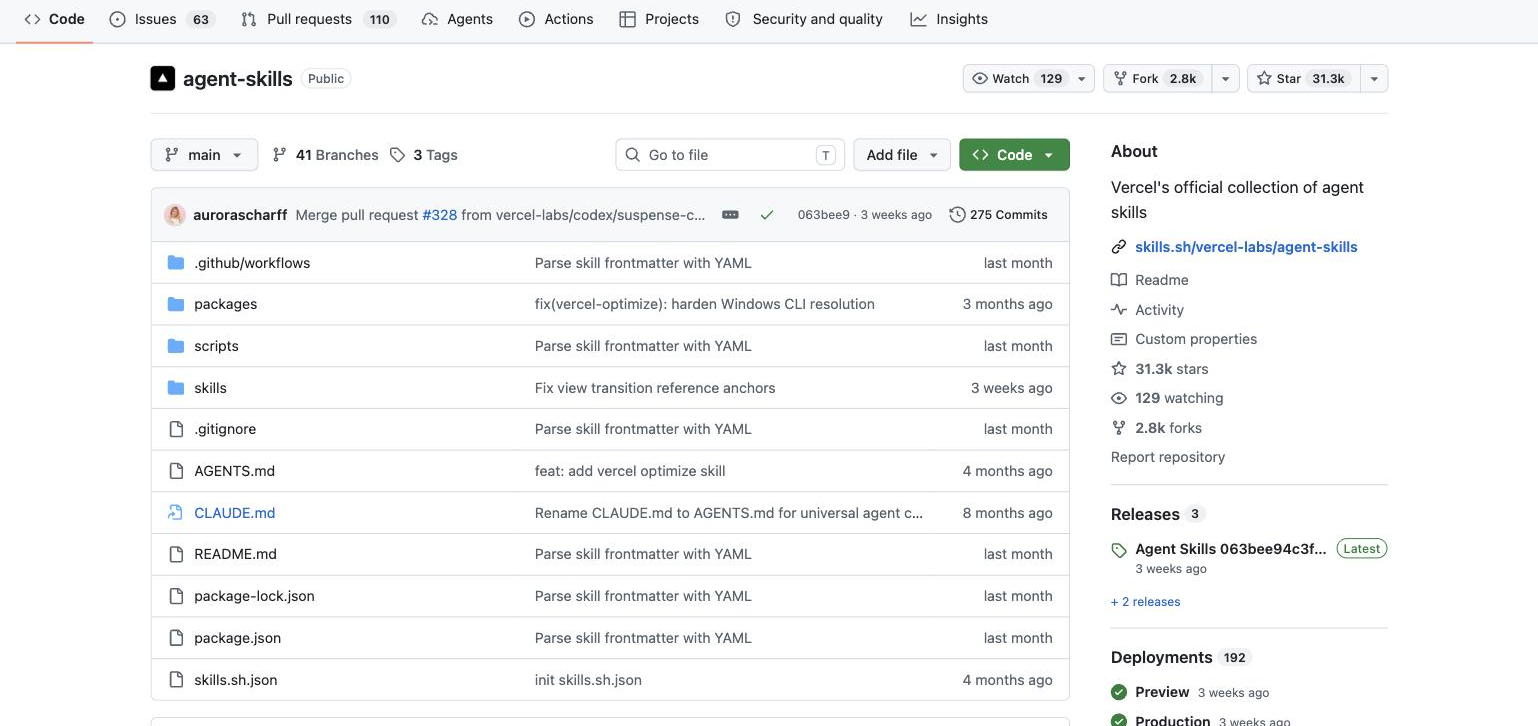Open the Pull requests tab
The width and height of the screenshot is (1538, 726).
click(318, 19)
